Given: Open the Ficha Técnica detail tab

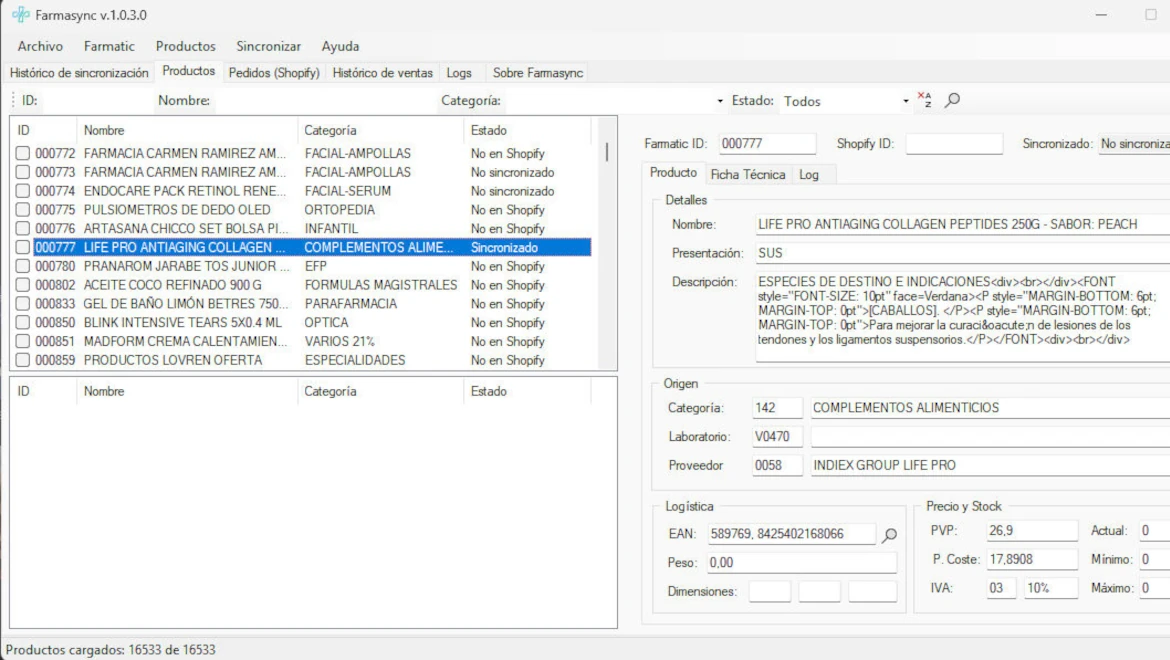Looking at the screenshot, I should 748,175.
